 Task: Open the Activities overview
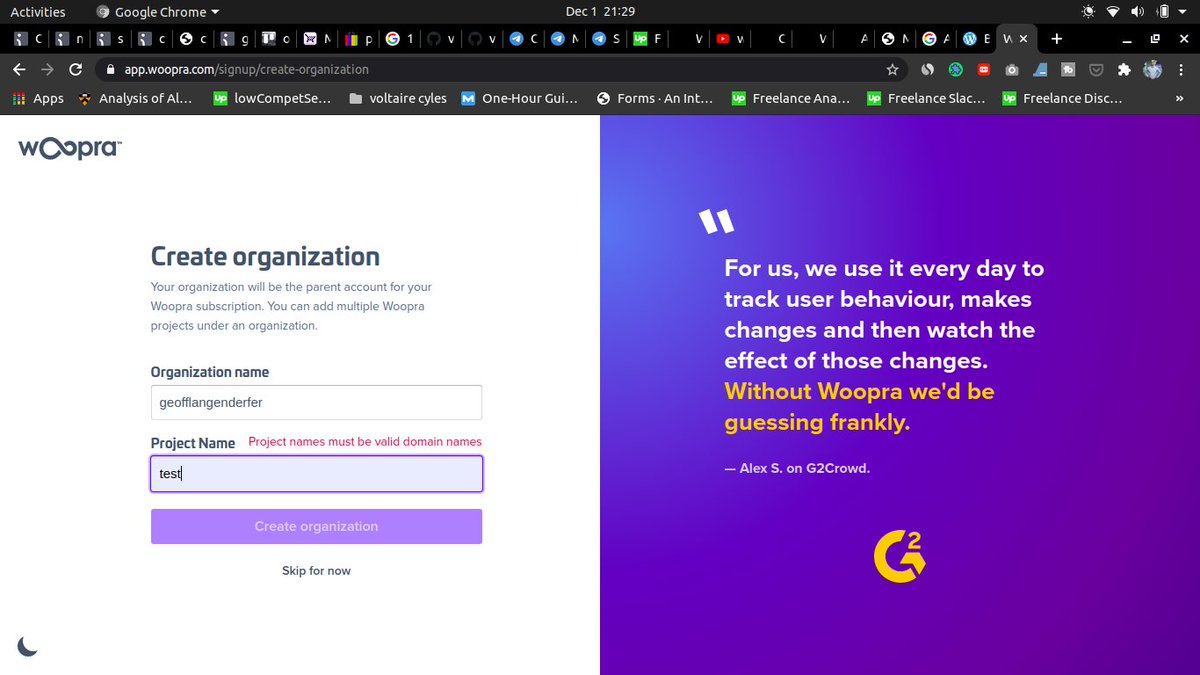coord(37,12)
